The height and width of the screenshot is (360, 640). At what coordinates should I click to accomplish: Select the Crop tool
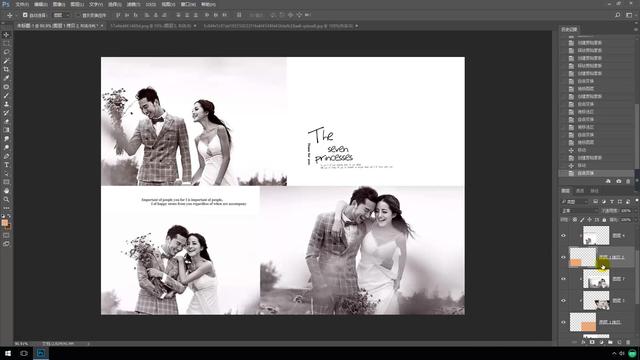(6, 69)
